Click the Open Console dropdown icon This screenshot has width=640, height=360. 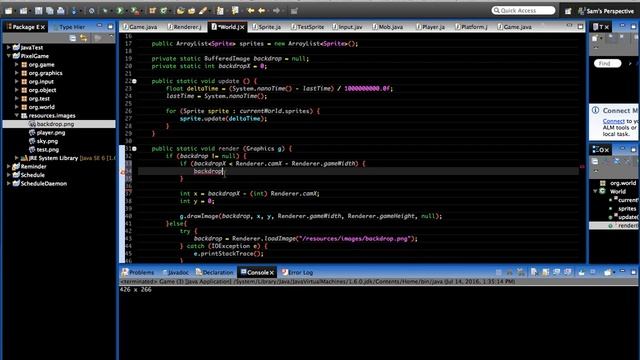[607, 272]
